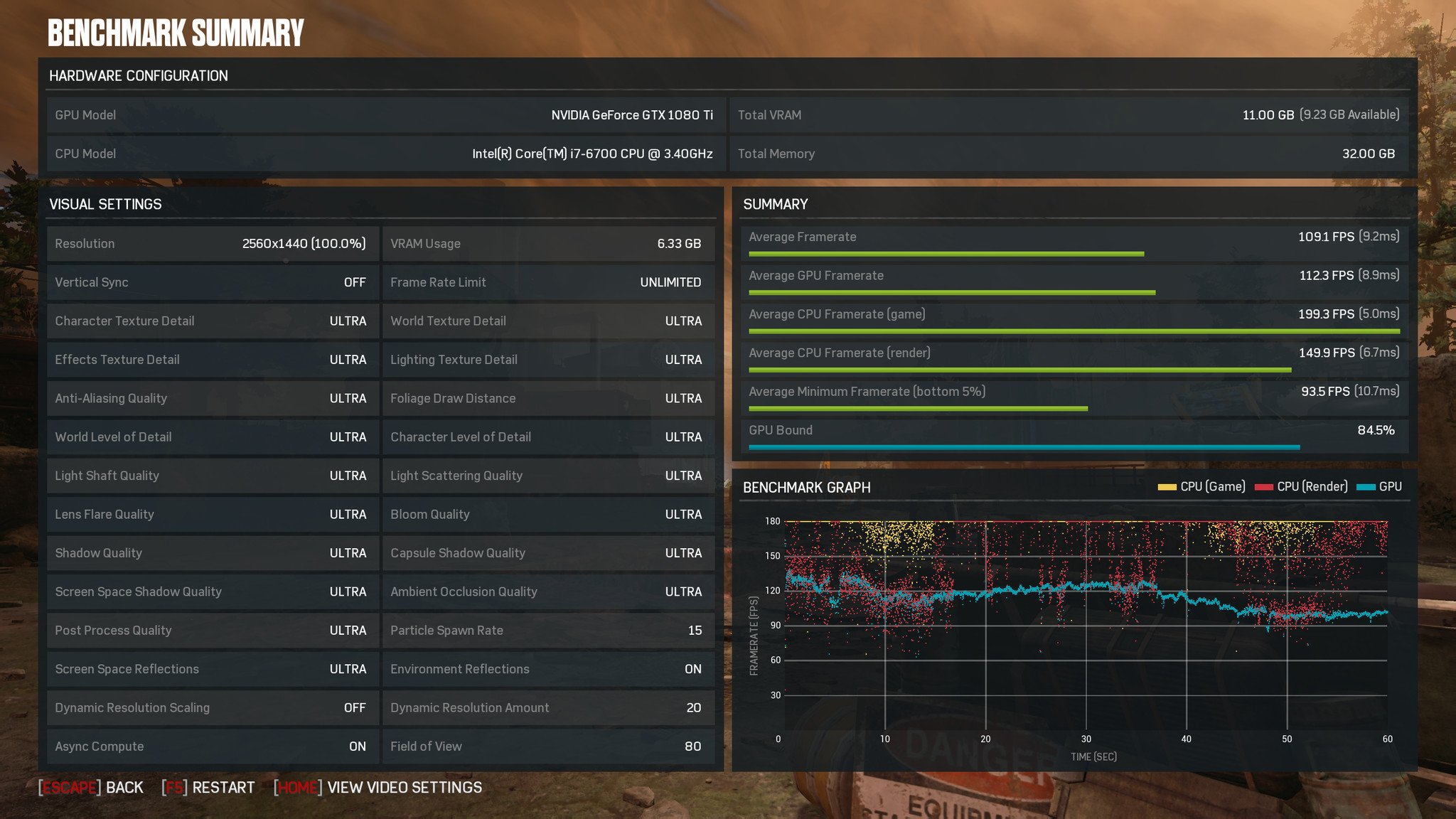
Task: Click the yellow CPU (Game) legend swatch
Action: tap(1167, 487)
